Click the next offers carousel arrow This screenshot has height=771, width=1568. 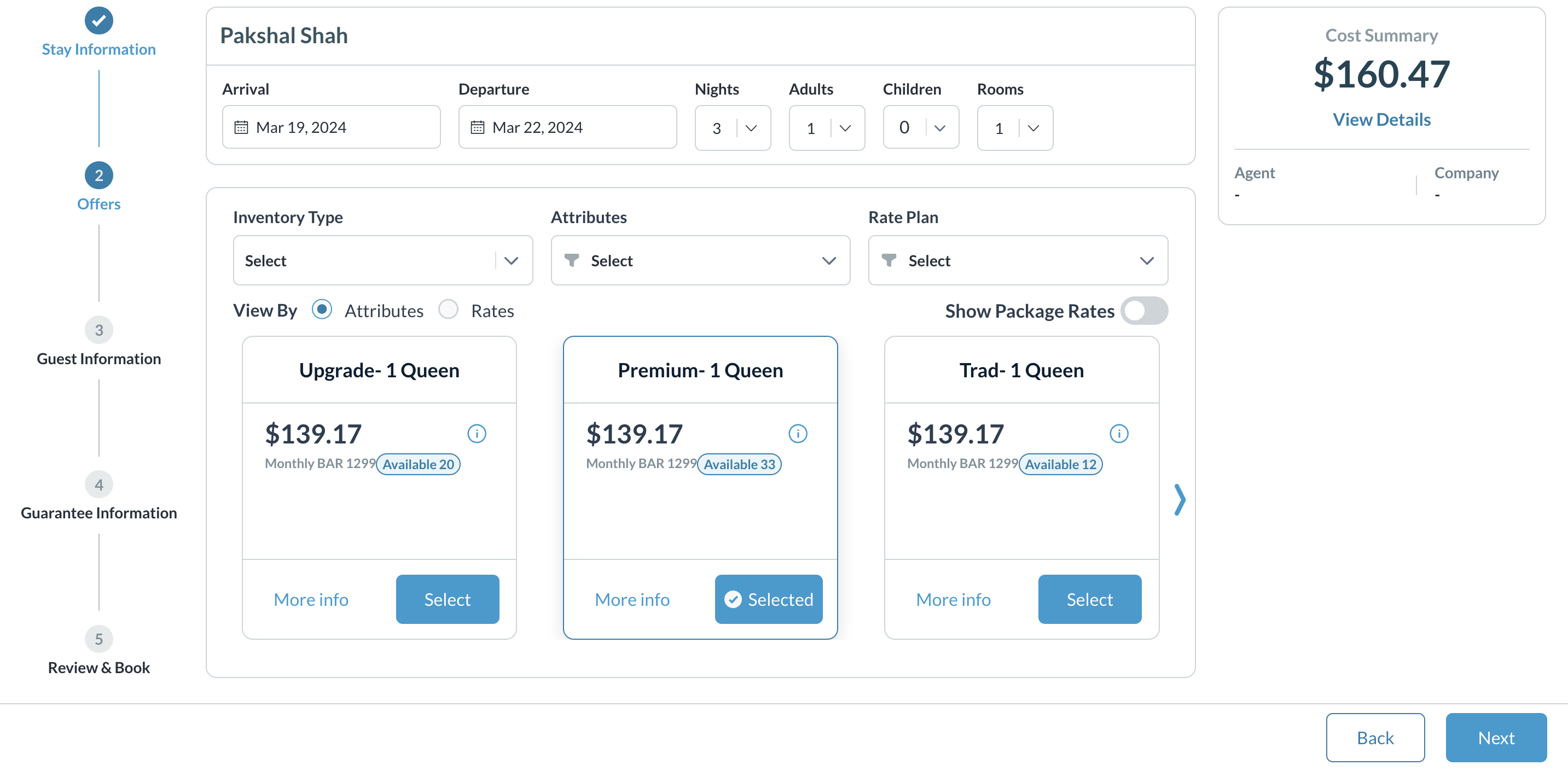point(1180,500)
